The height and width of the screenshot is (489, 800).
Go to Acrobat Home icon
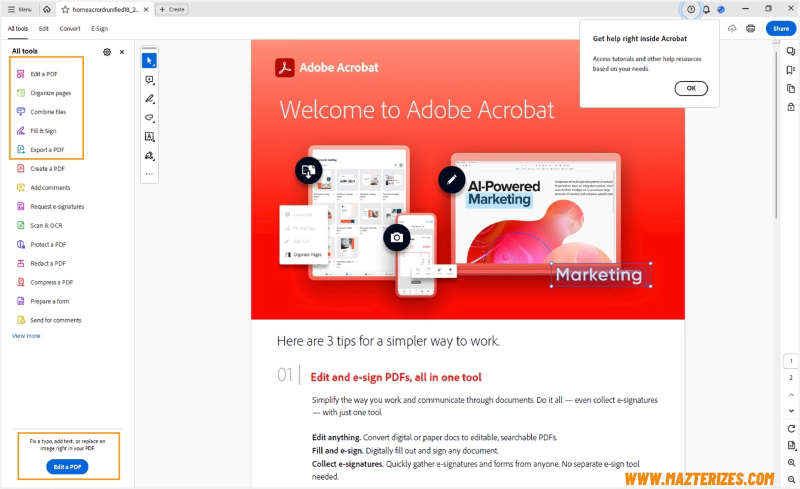46,9
